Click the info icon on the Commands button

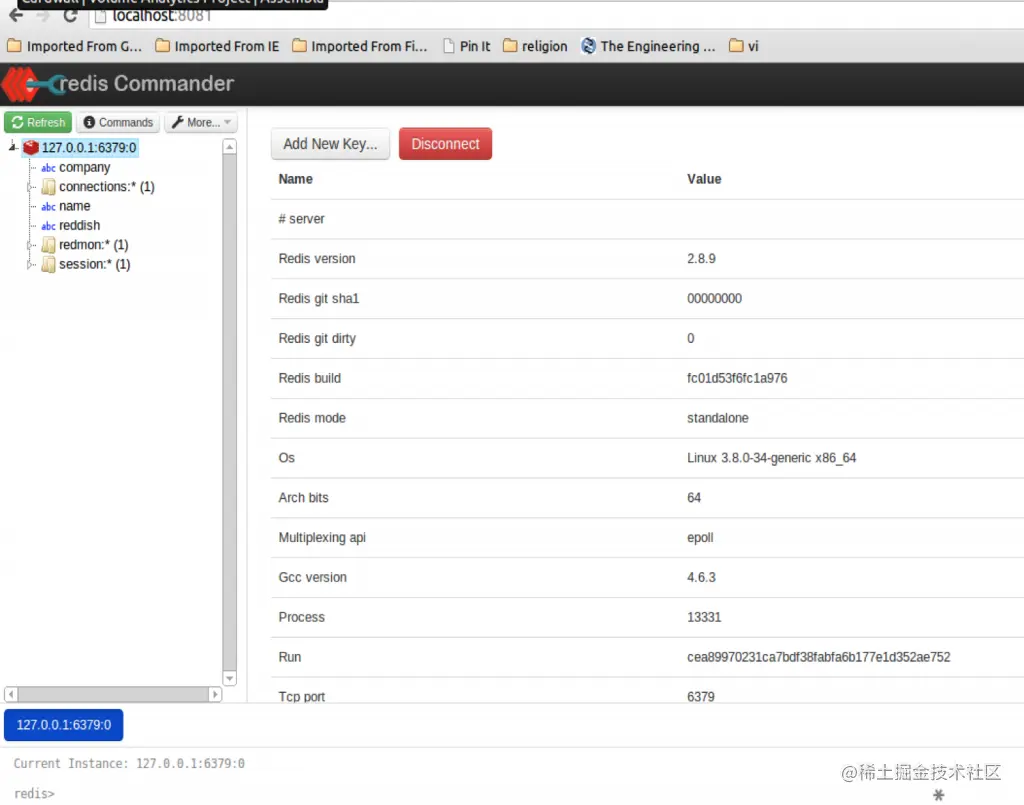click(91, 122)
